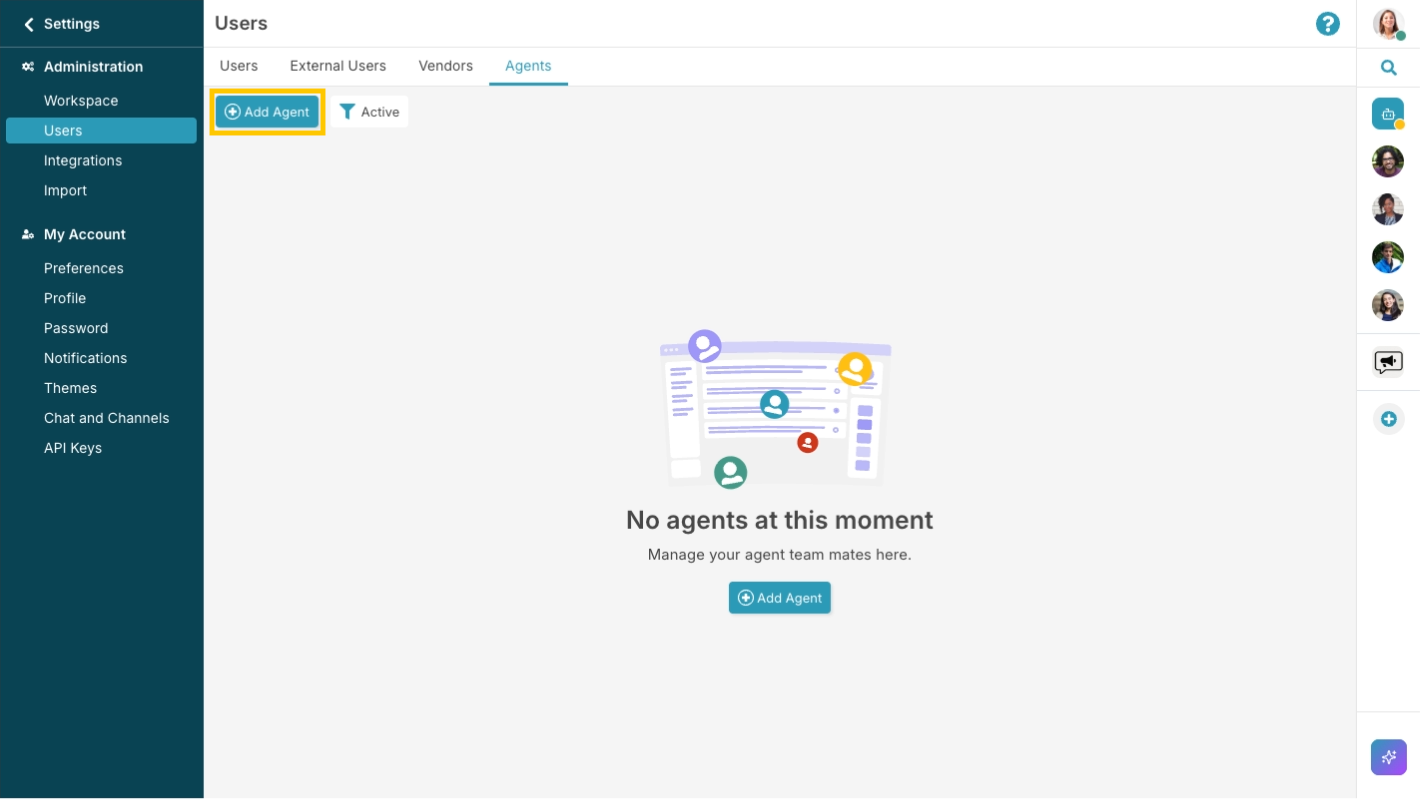
Task: Click the search magnifier icon
Action: [x=1388, y=68]
